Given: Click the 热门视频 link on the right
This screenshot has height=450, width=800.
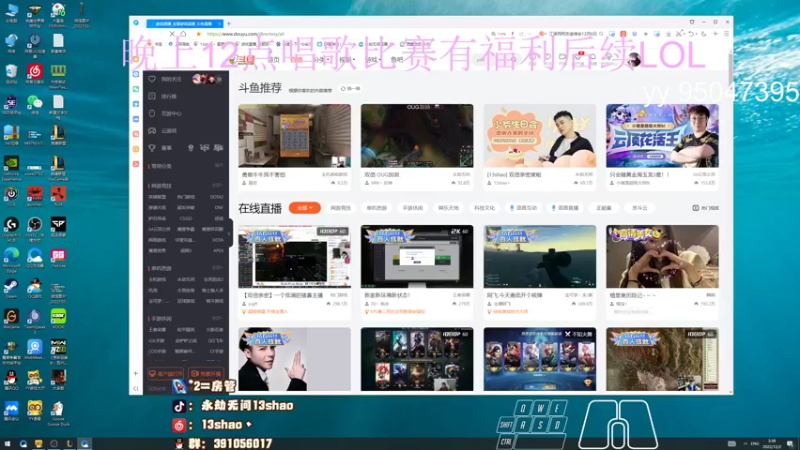Looking at the screenshot, I should point(706,208).
